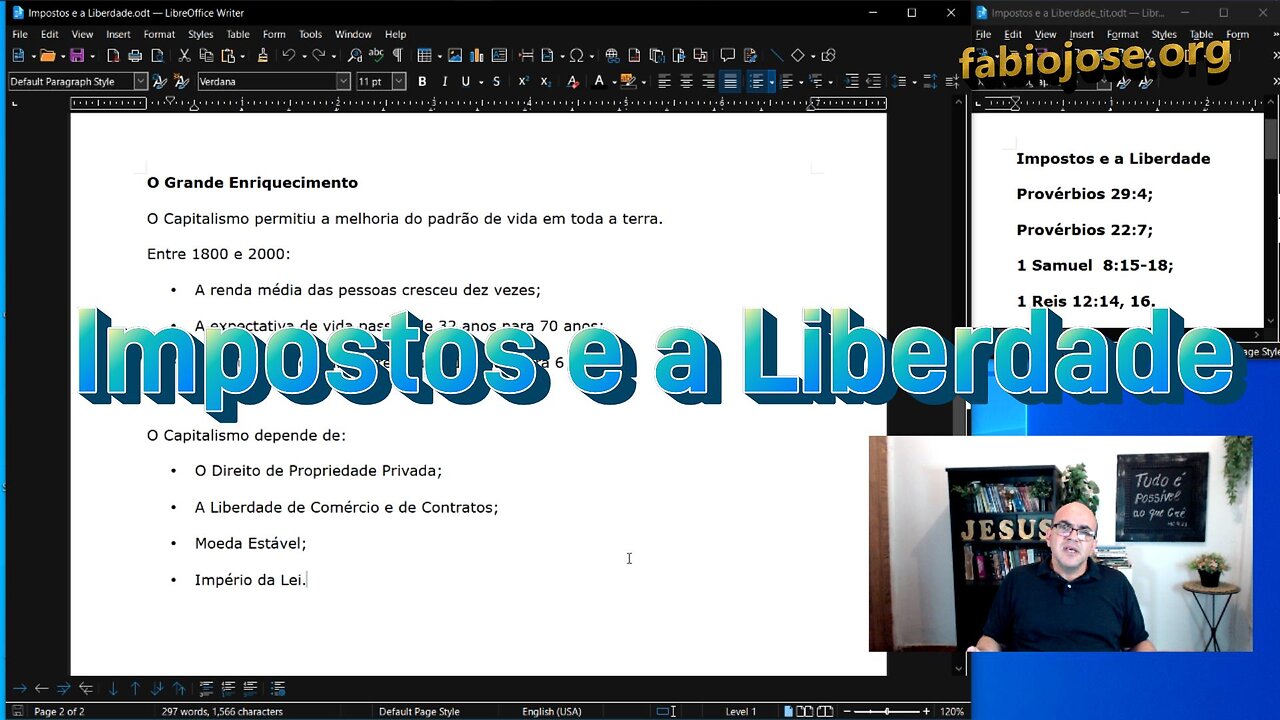Save the document with the floppy icon

click(x=77, y=56)
